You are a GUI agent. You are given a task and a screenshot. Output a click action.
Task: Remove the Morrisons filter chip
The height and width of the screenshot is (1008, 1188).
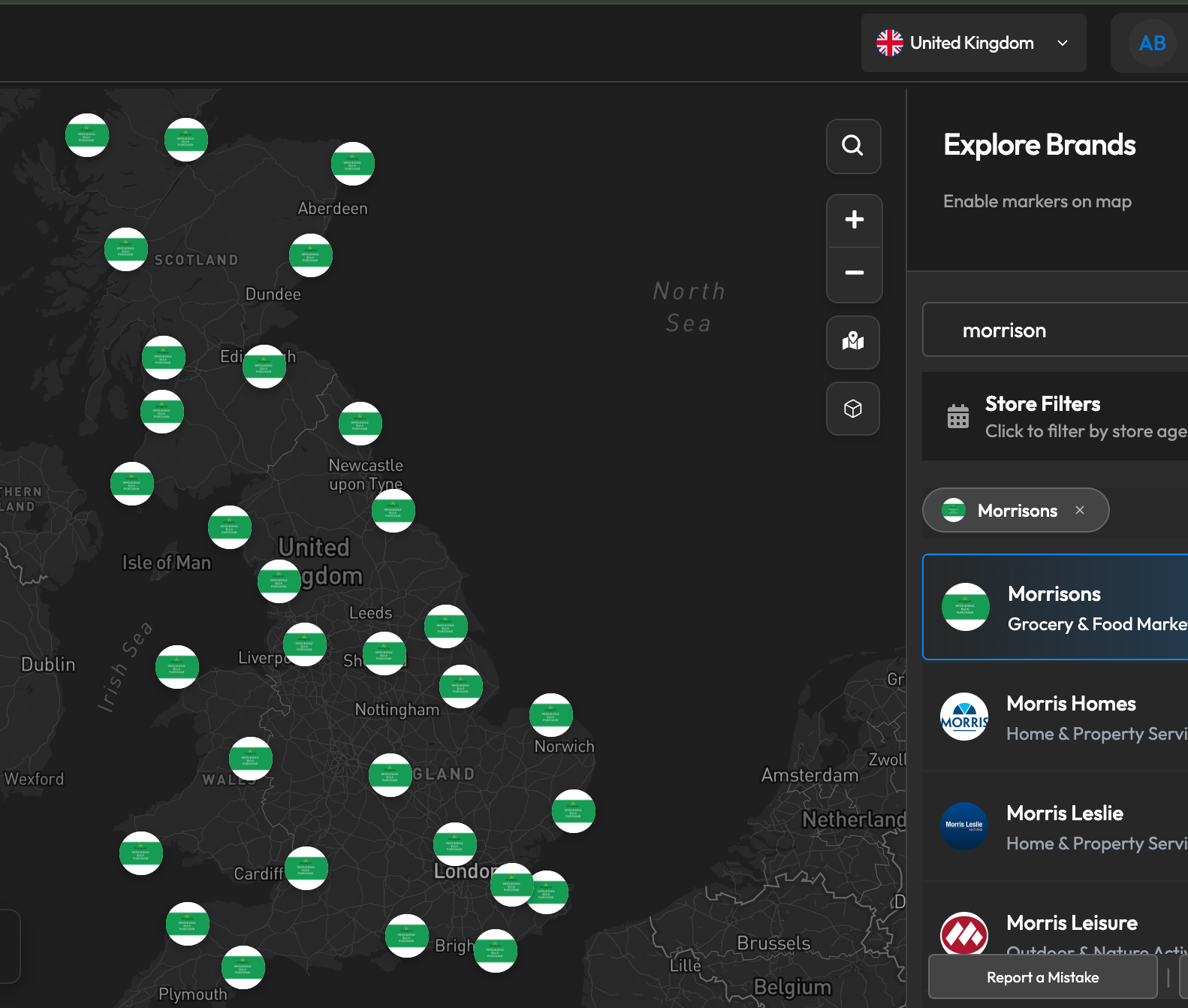(1080, 510)
